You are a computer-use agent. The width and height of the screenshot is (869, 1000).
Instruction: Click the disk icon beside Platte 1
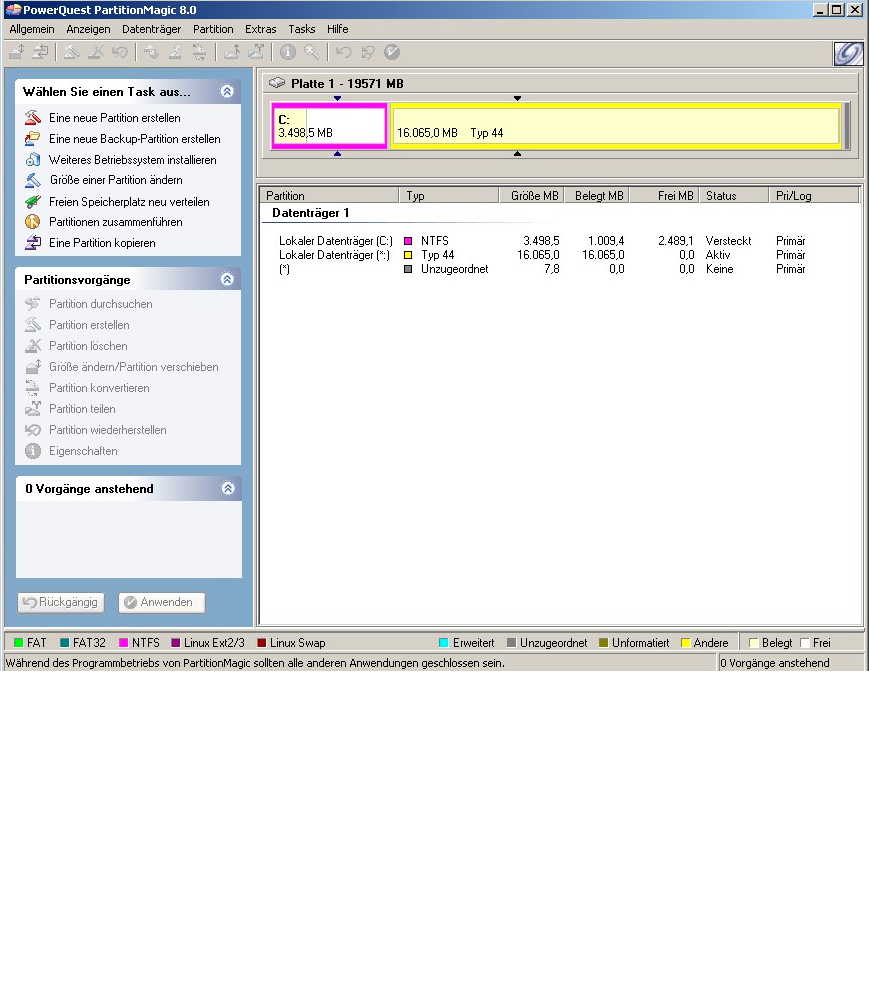(x=277, y=83)
